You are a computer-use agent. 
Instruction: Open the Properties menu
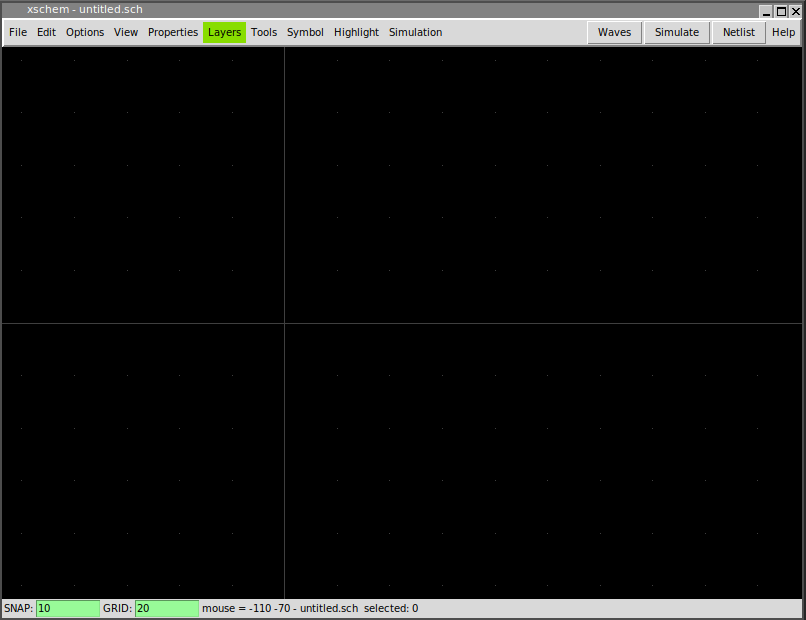click(173, 32)
